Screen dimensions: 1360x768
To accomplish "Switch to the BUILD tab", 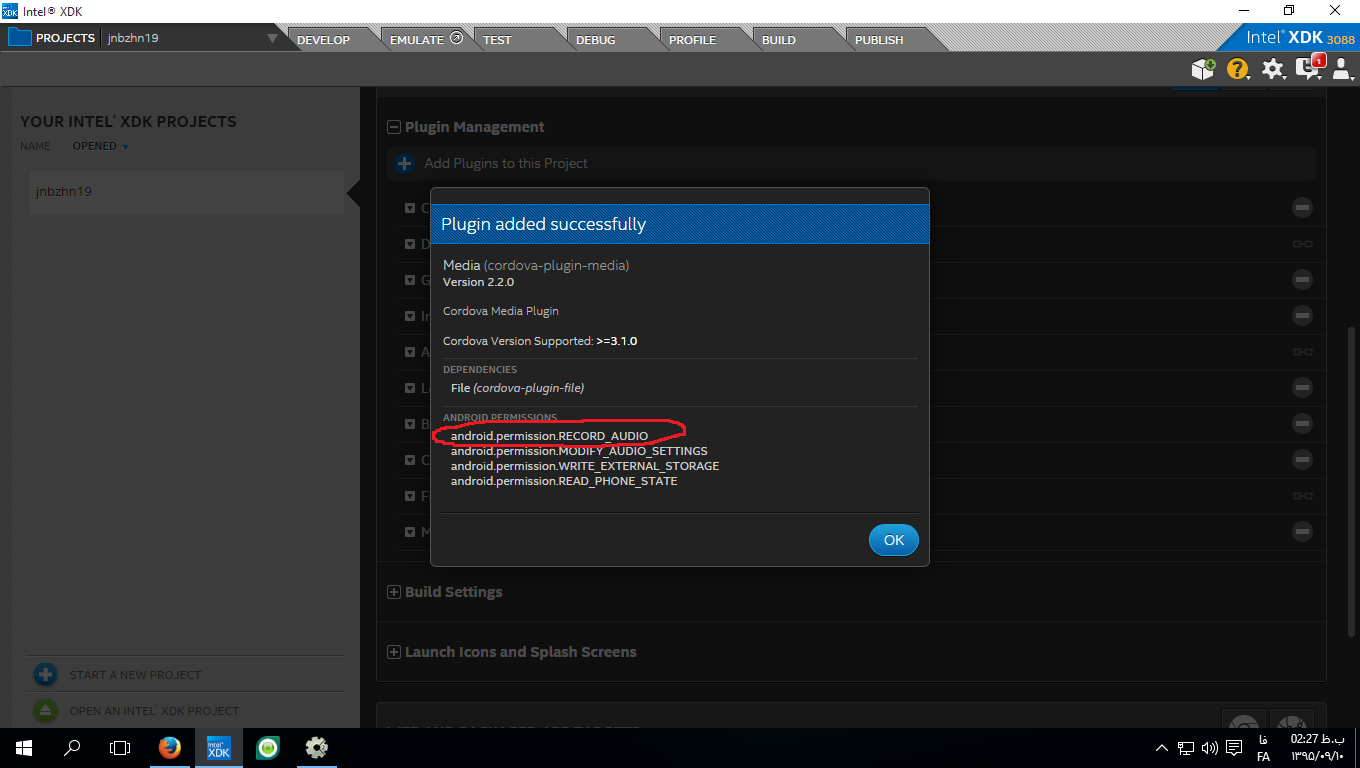I will [779, 40].
